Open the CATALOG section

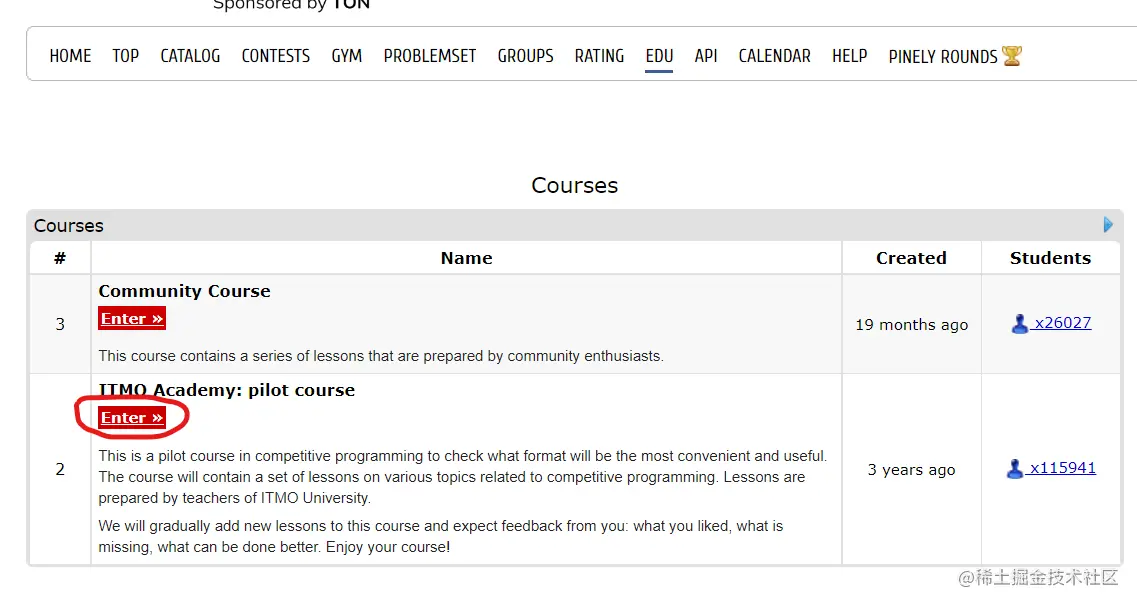190,56
